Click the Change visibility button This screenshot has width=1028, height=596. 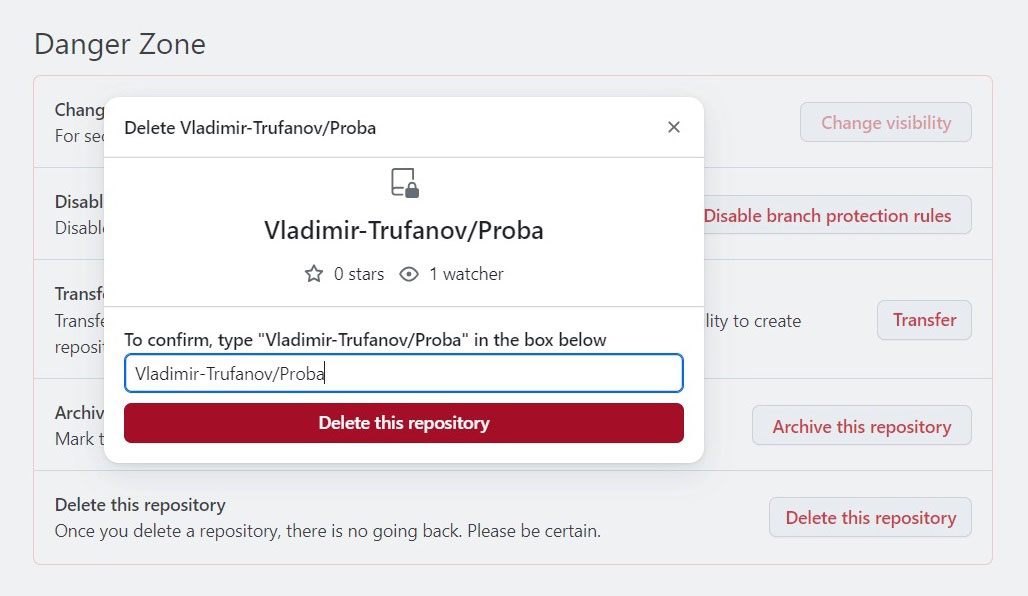pyautogui.click(x=885, y=121)
